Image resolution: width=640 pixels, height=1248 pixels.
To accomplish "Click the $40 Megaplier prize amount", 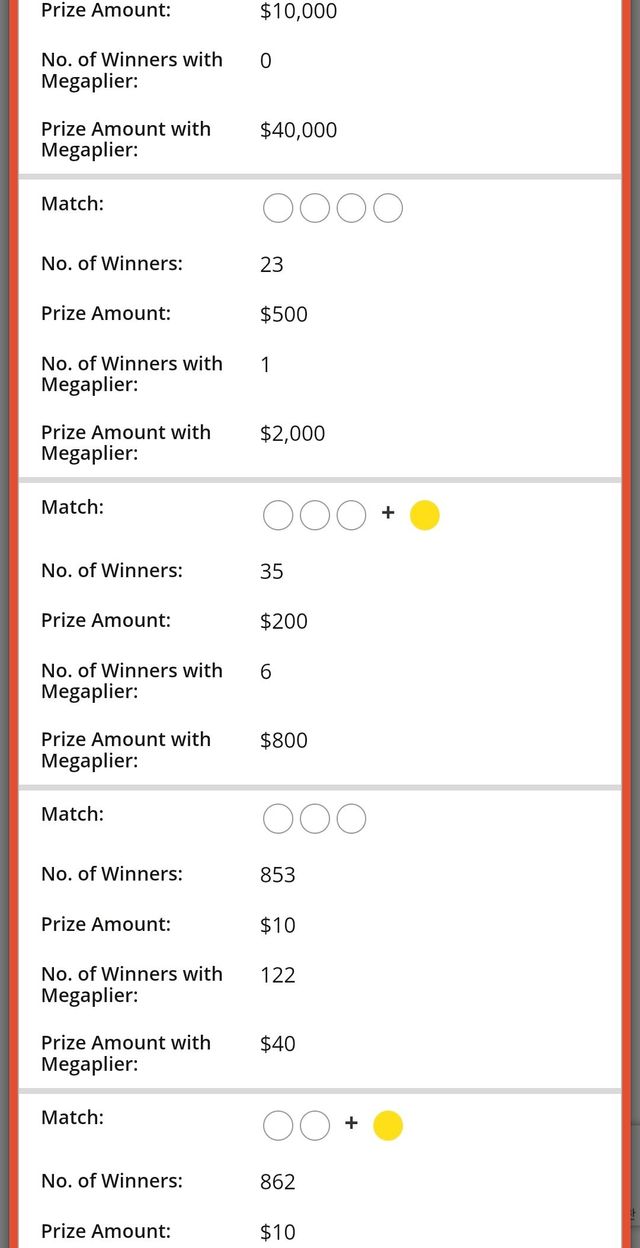I will [278, 1044].
